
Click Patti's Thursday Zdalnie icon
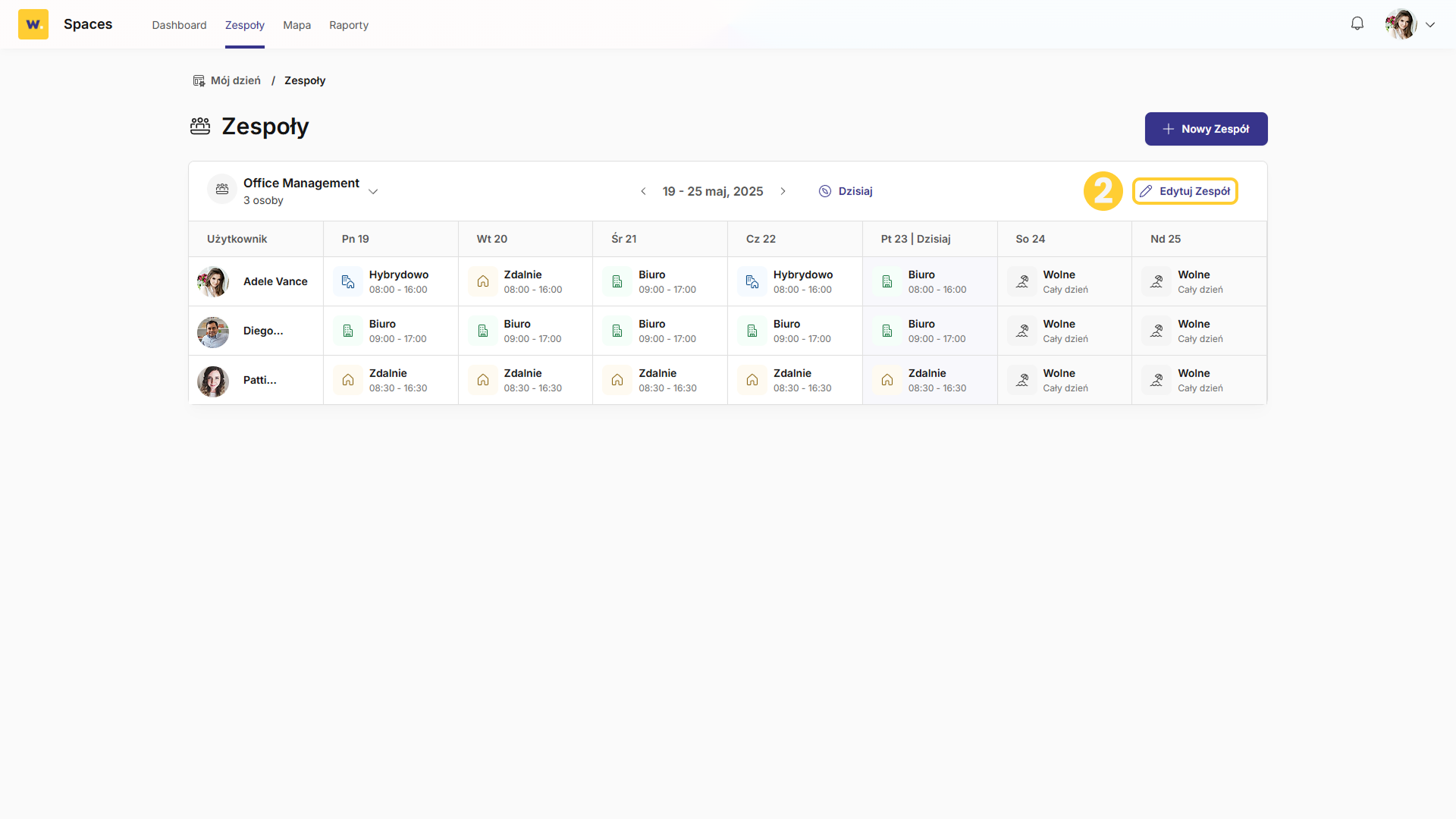[x=752, y=380]
